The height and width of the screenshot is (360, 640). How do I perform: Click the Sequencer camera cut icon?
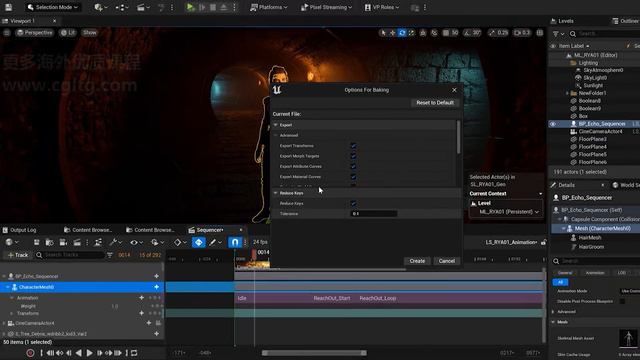pos(63,242)
